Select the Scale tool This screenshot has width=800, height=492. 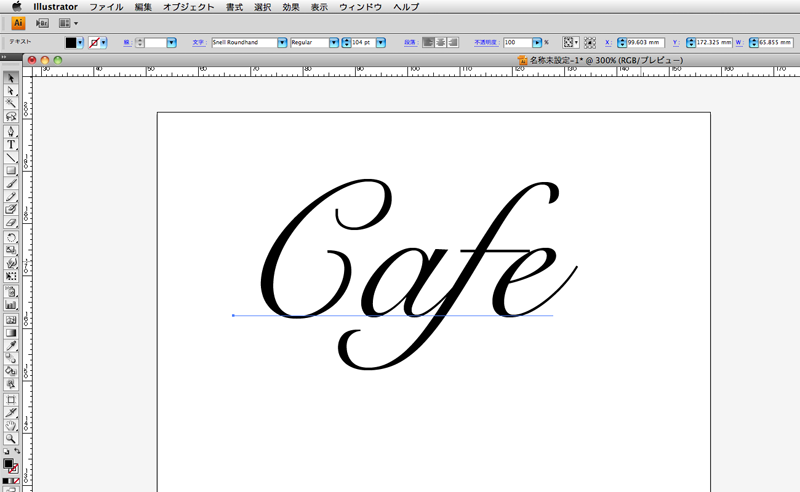(11, 250)
